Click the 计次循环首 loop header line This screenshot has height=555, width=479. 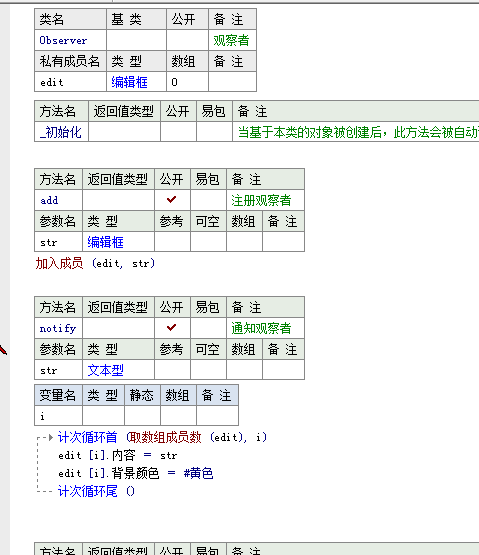pyautogui.click(x=162, y=437)
